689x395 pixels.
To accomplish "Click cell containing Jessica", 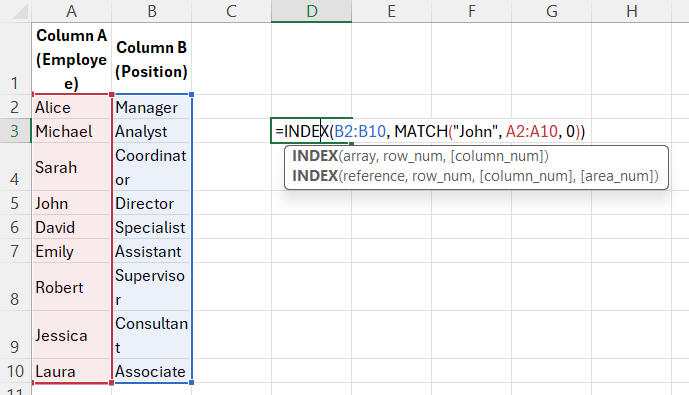I will pos(72,335).
